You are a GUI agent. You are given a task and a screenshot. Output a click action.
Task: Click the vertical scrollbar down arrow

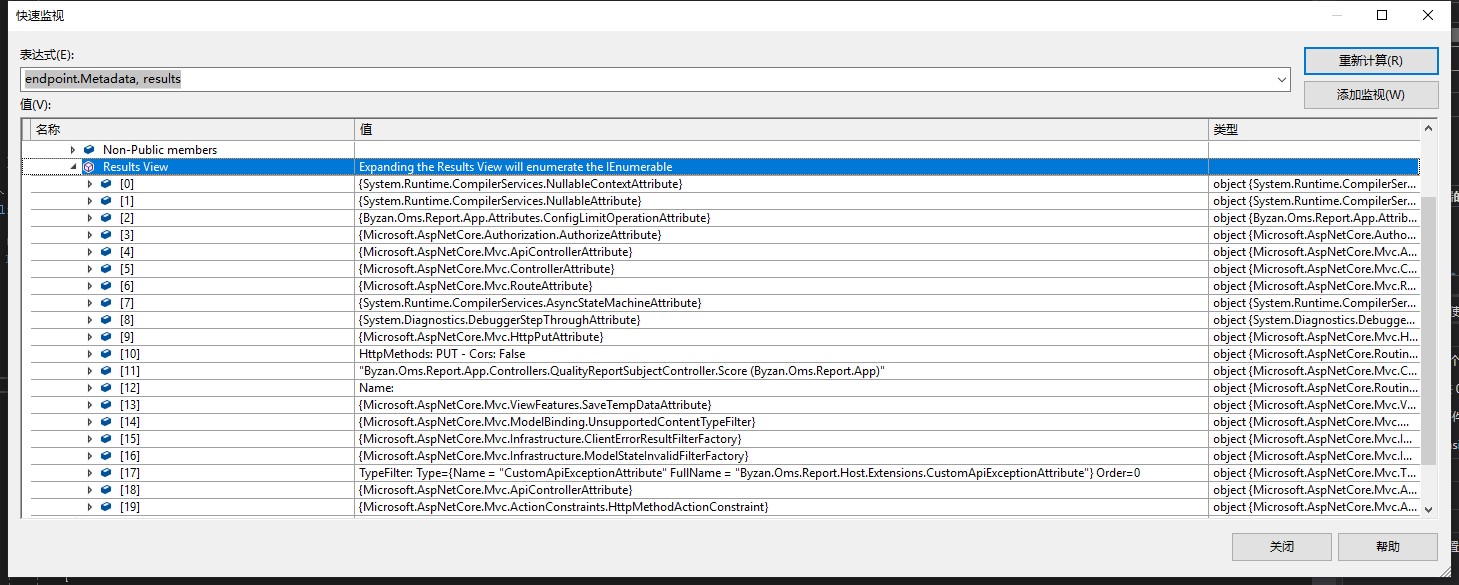pyautogui.click(x=1427, y=509)
